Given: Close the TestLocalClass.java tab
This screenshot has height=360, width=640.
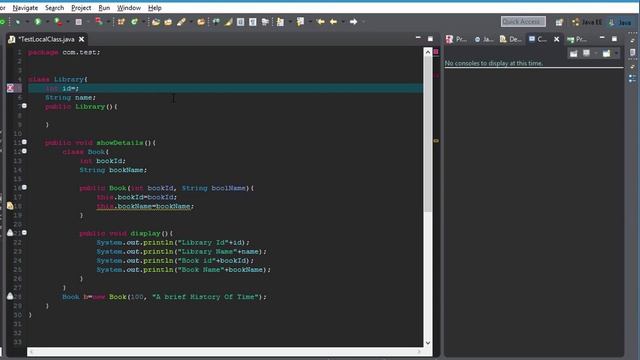Looking at the screenshot, I should coord(82,39).
